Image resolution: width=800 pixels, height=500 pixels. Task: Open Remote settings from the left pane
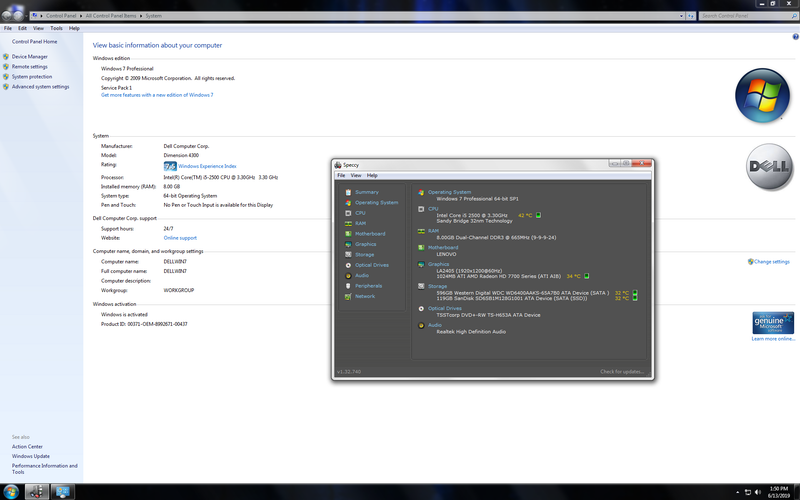30,67
